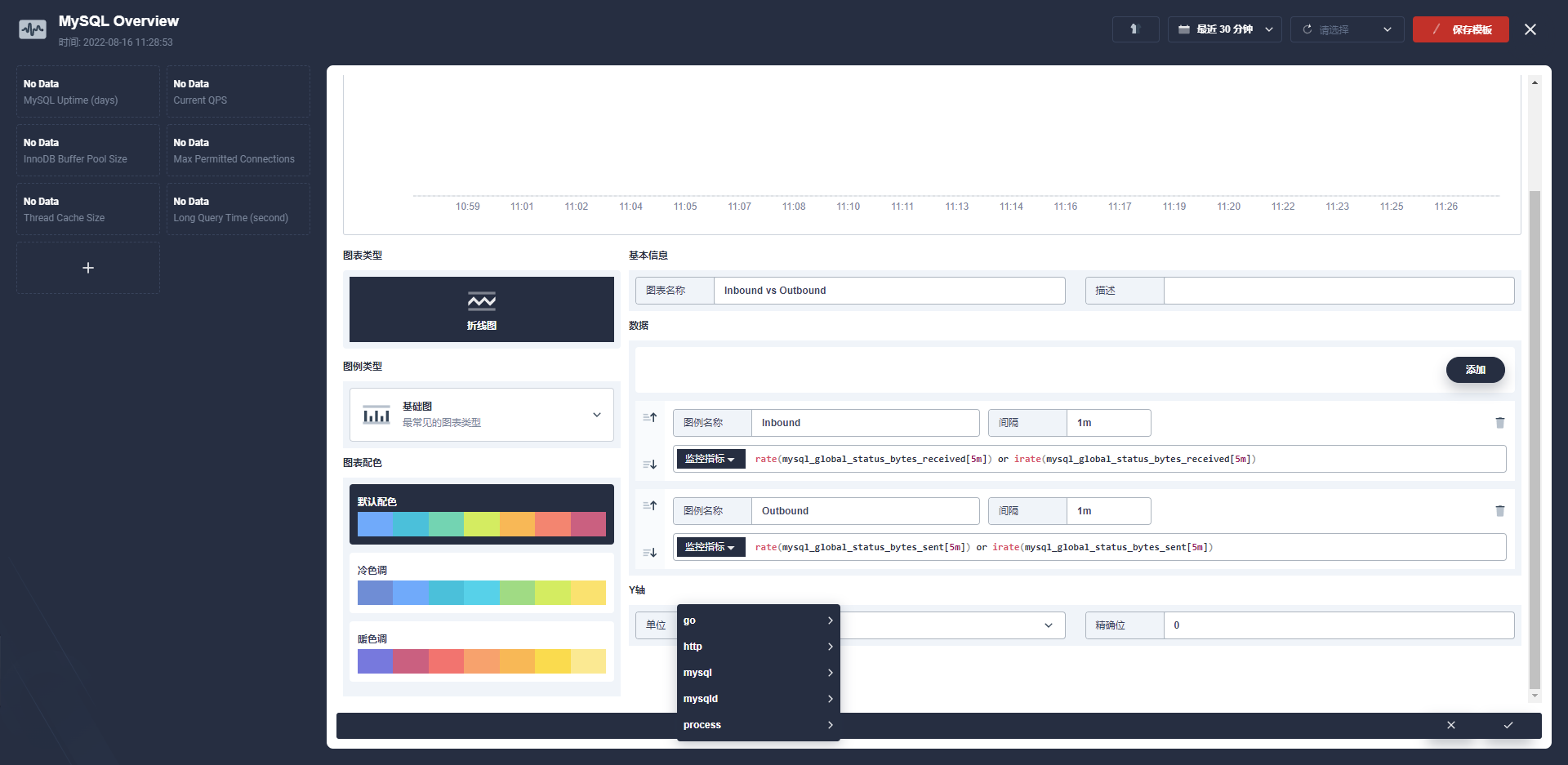Click the bytes_sent query expression field
The width and height of the screenshot is (1568, 765).
(x=1125, y=547)
